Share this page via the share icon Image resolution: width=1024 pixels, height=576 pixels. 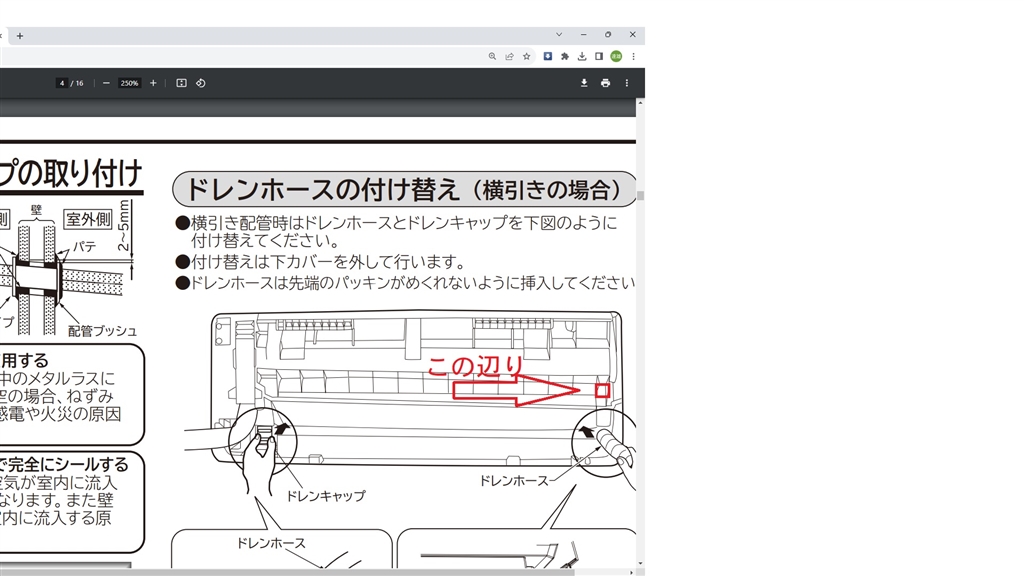pyautogui.click(x=509, y=56)
